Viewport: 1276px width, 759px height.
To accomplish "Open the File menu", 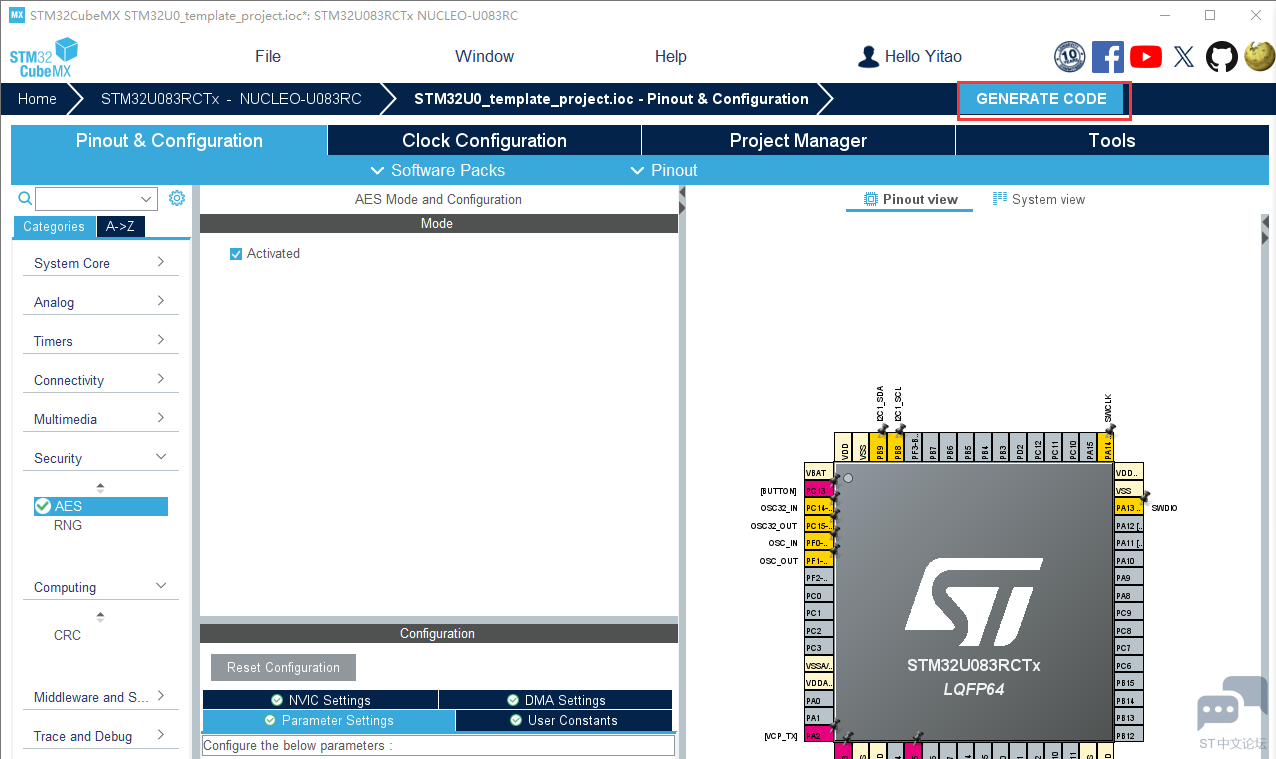I will [268, 56].
